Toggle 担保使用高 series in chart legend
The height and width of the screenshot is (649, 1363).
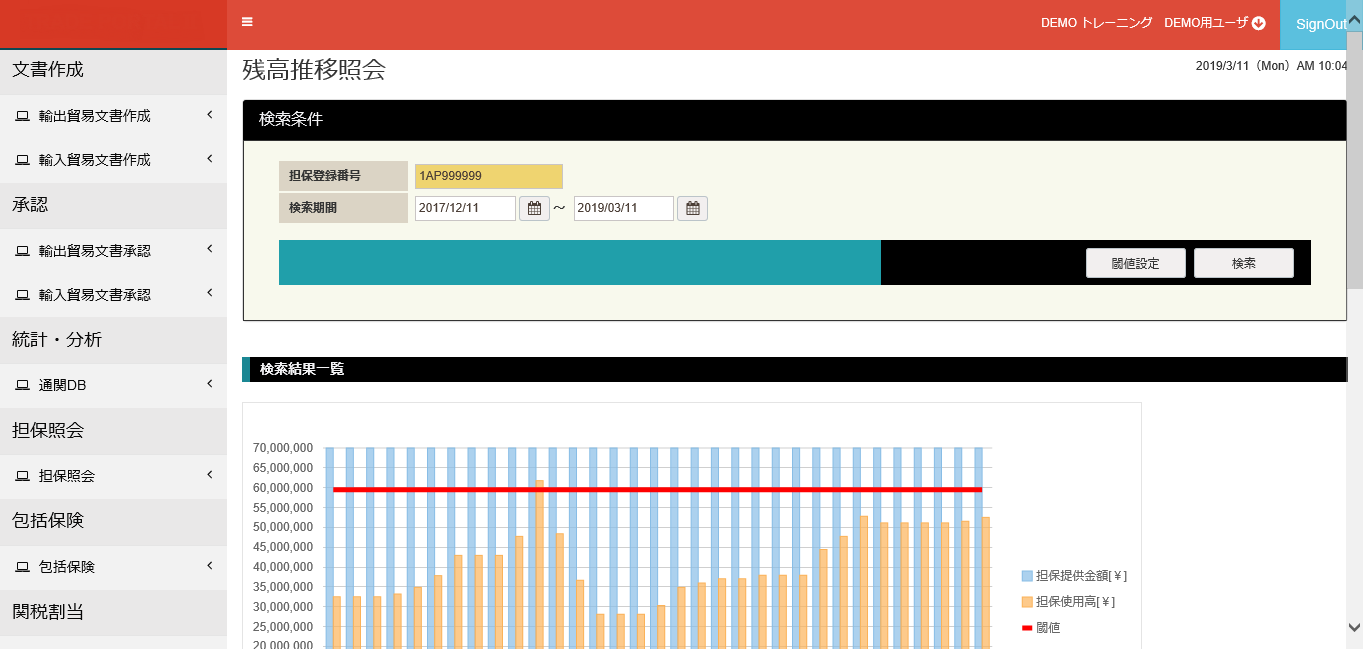point(1068,602)
